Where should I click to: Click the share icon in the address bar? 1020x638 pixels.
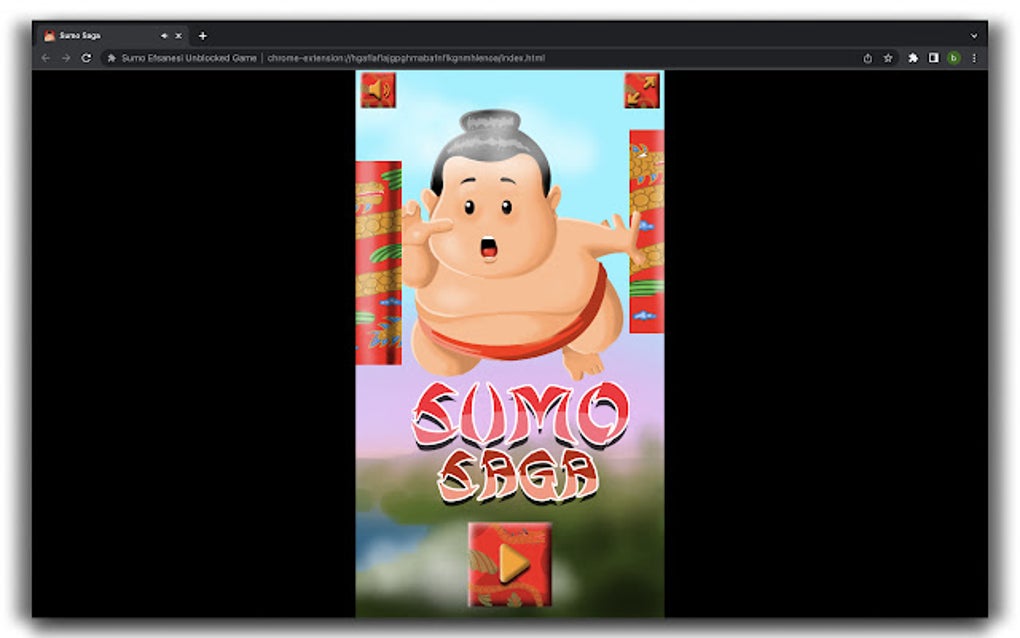(x=867, y=58)
